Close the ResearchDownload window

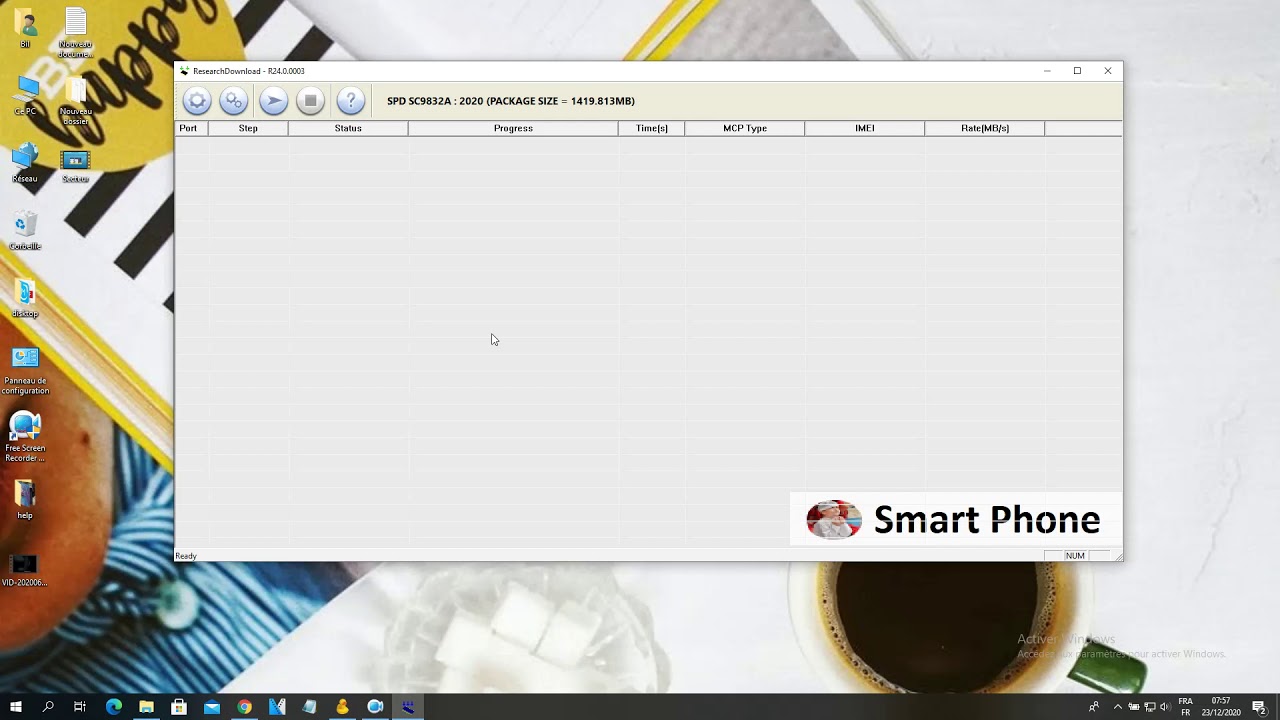click(x=1108, y=71)
